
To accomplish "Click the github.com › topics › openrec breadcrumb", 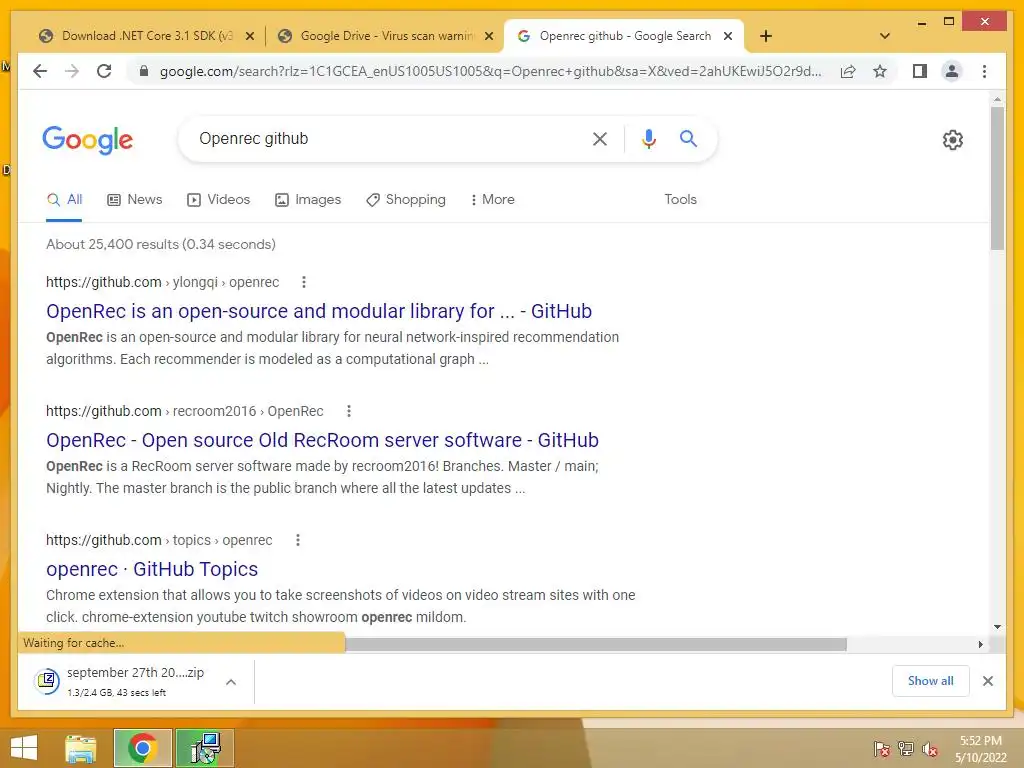I will [159, 540].
